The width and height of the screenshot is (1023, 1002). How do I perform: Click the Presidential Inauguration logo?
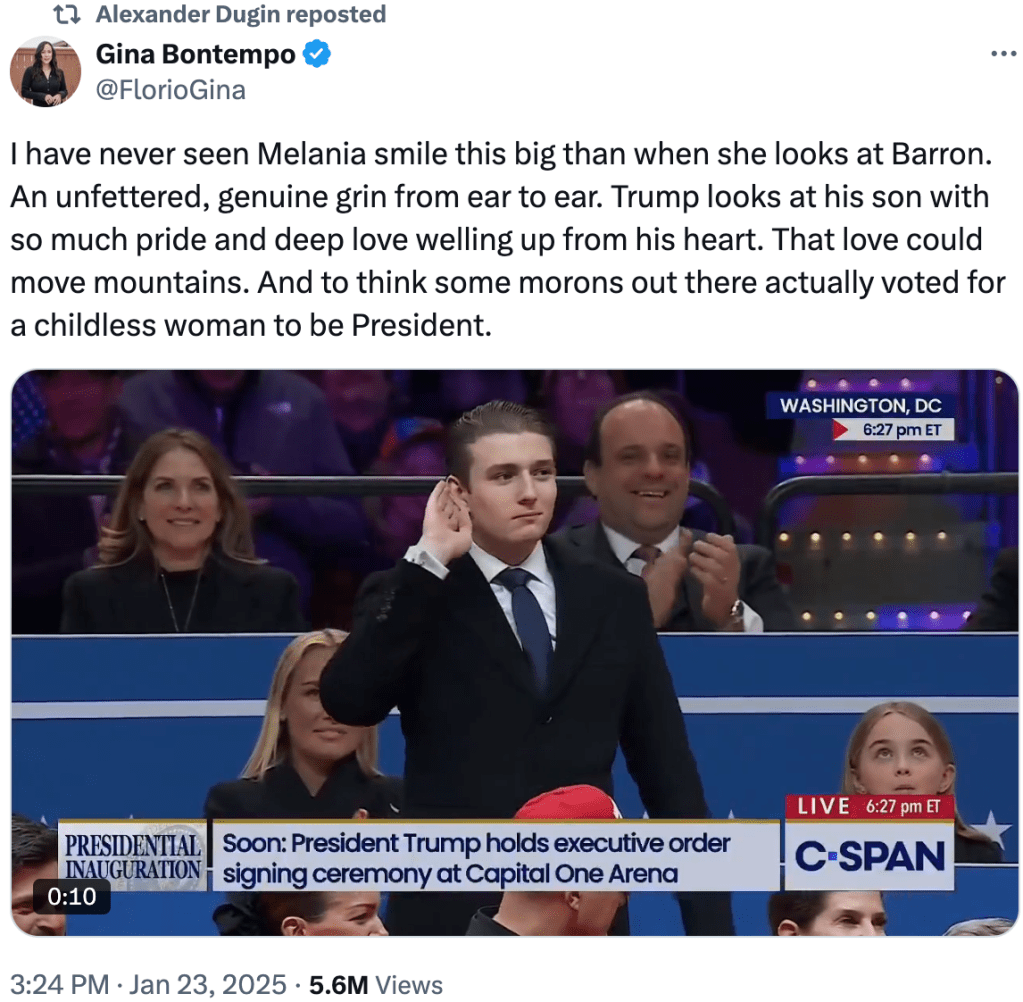coord(133,856)
